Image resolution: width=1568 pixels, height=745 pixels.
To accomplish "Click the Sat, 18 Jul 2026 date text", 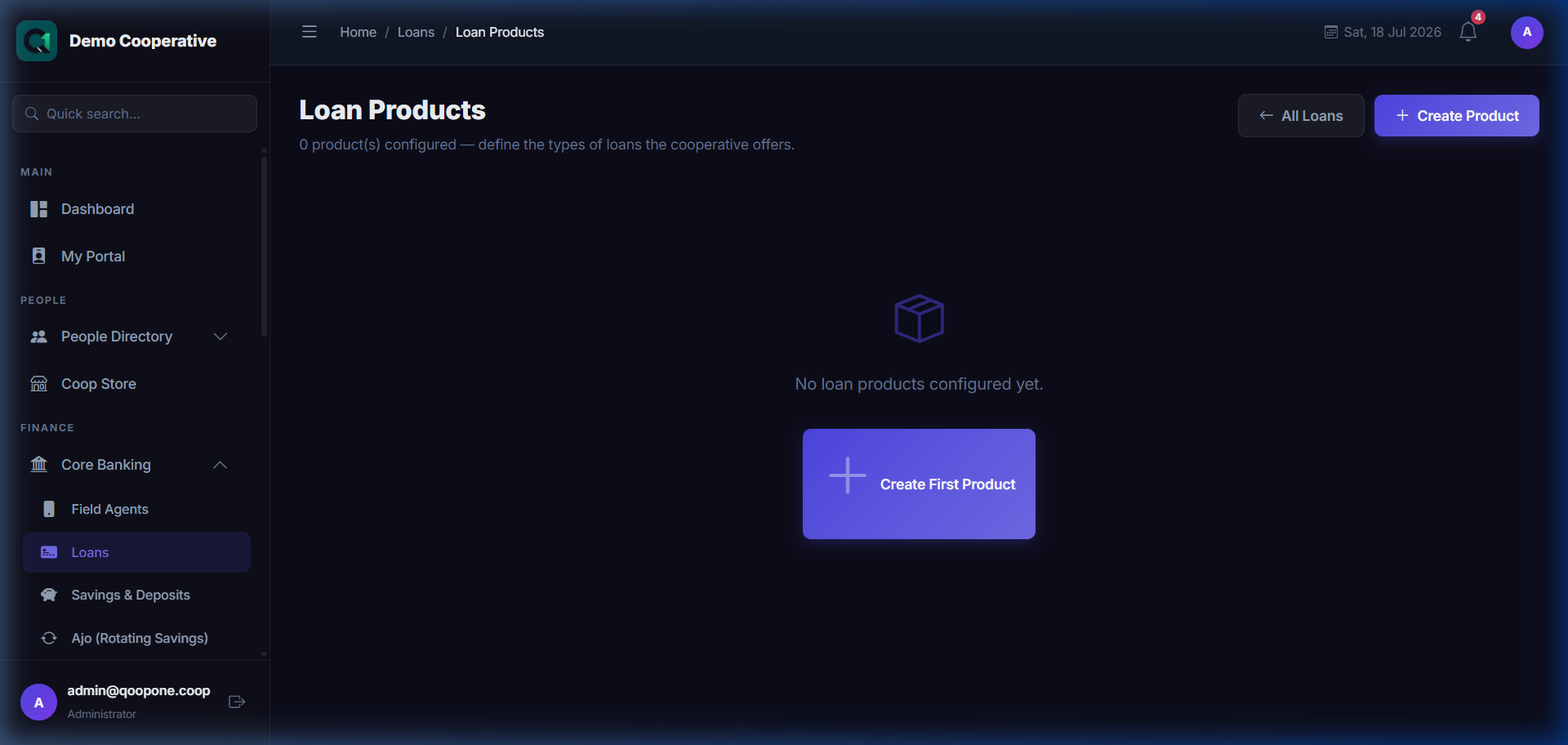I will pos(1392,33).
